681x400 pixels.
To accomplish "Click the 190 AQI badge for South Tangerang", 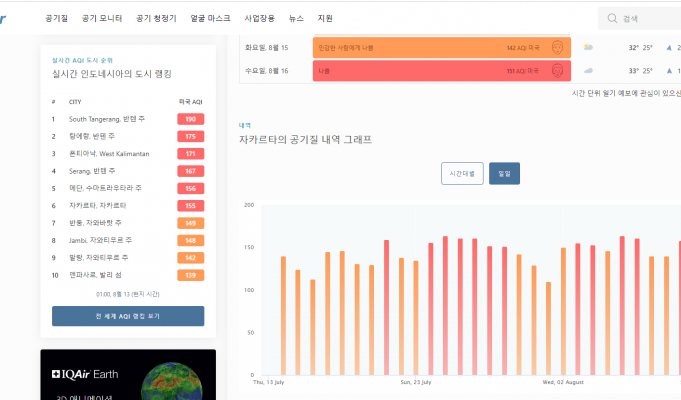I will coord(190,119).
